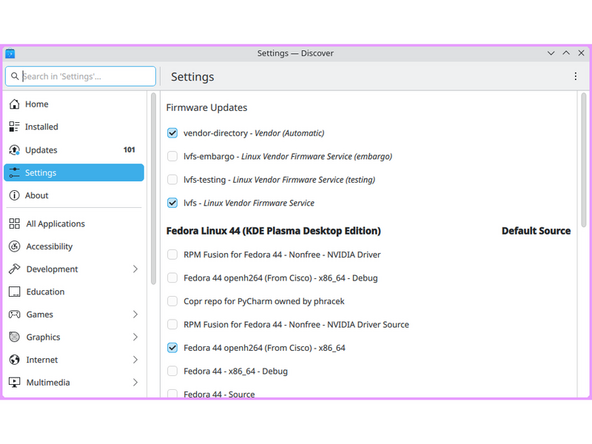Open the Updates page
The height and width of the screenshot is (444, 592).
74,150
